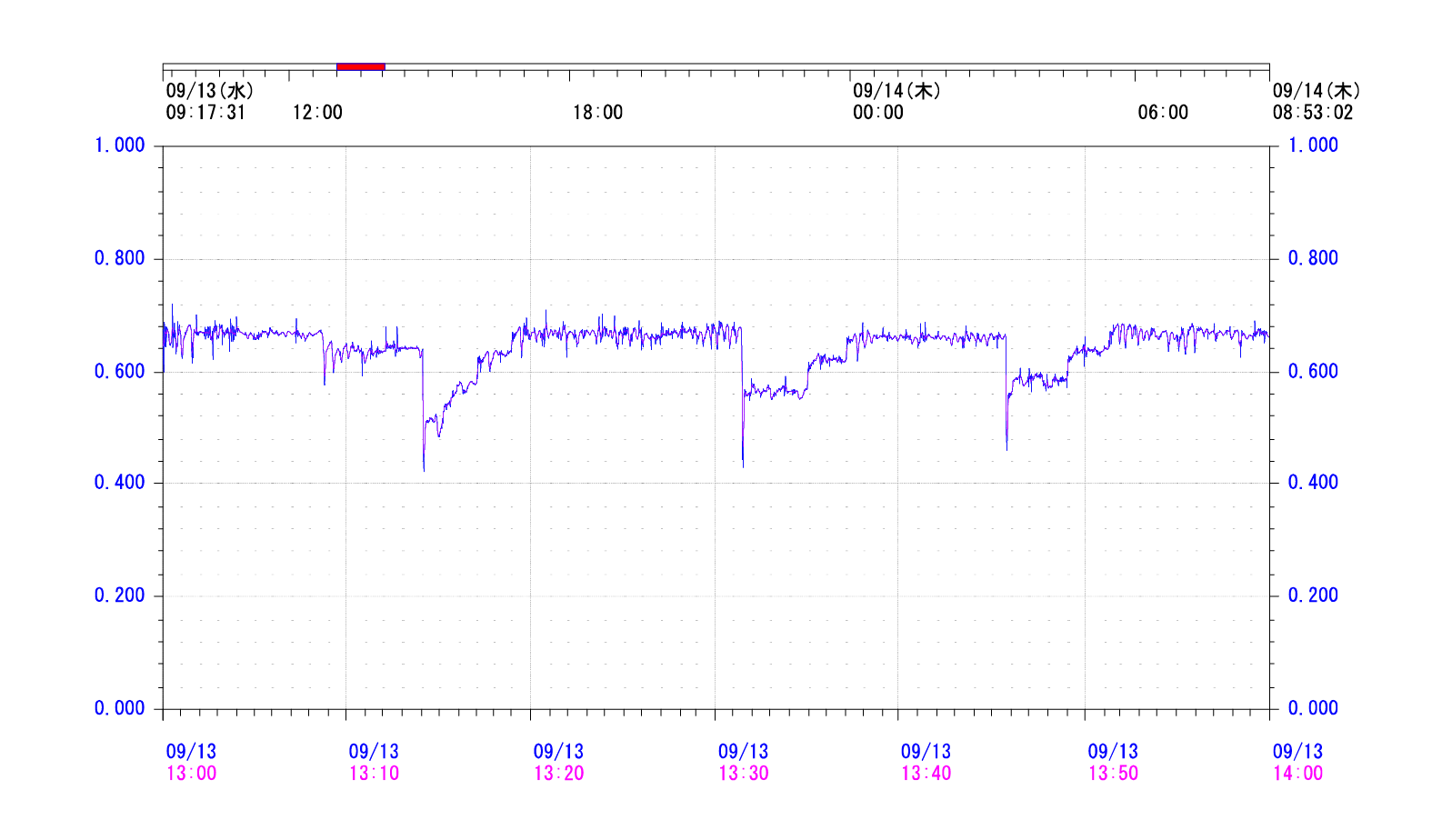Click the 06:00 label on overview timeline
The width and height of the screenshot is (1452, 840).
click(x=1163, y=113)
